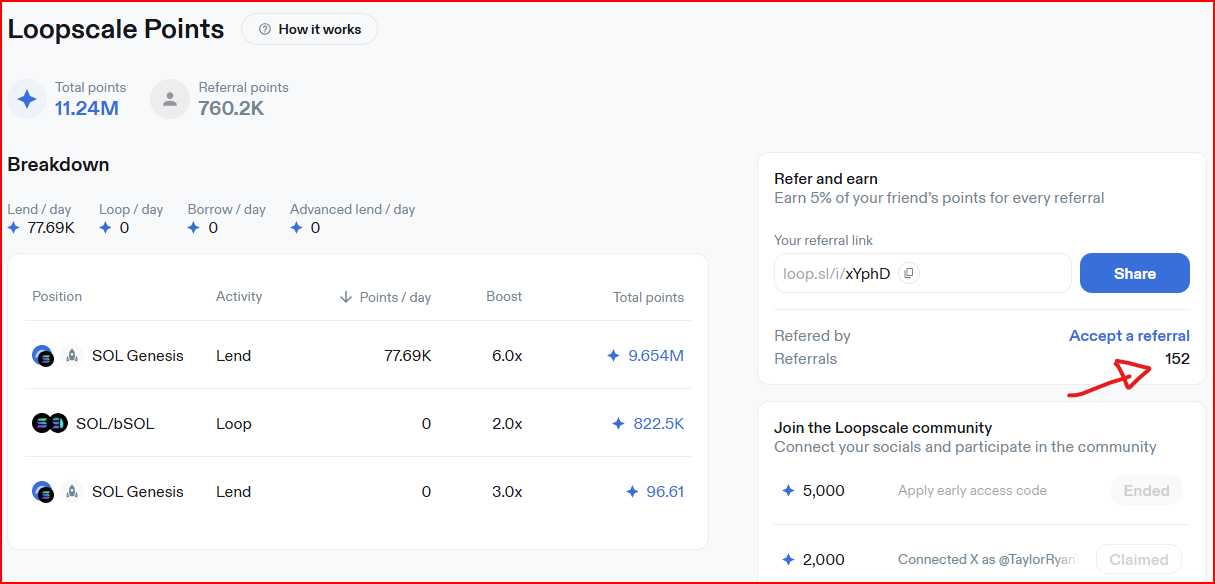The height and width of the screenshot is (584, 1215).
Task: Click the person avatar icon for Referral points
Action: tap(170, 99)
